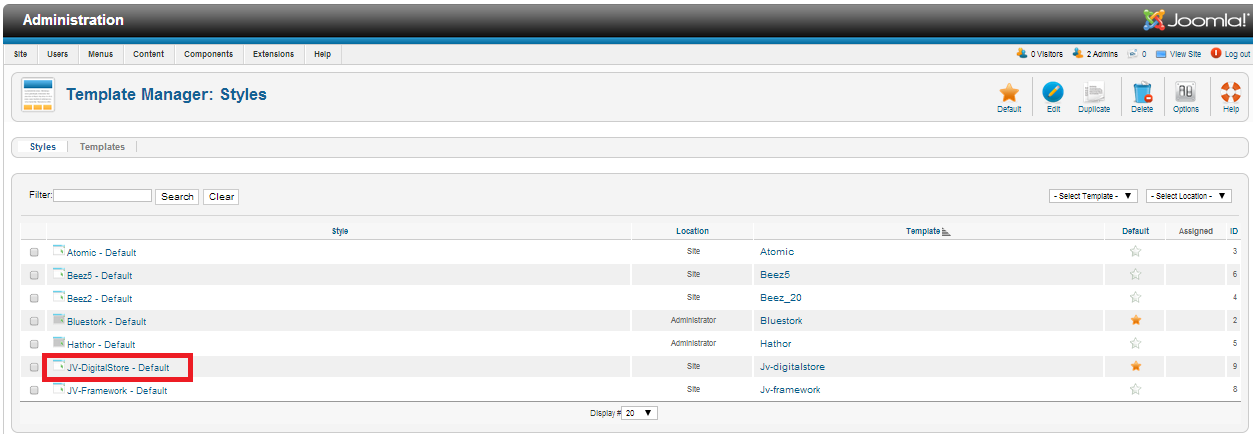The image size is (1253, 440).
Task: Click into the Filter text field
Action: pos(102,196)
